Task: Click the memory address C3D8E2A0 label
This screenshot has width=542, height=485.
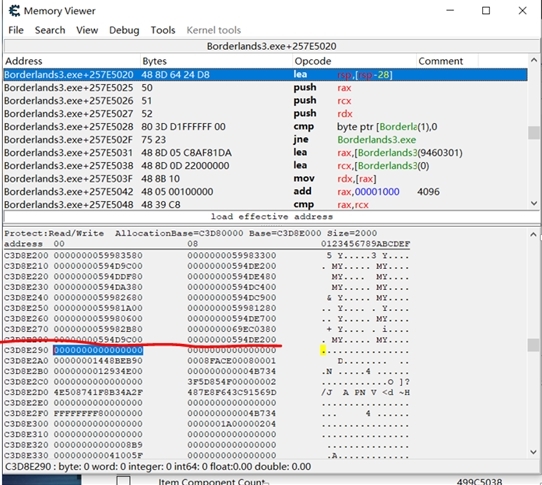Action: coord(26,361)
